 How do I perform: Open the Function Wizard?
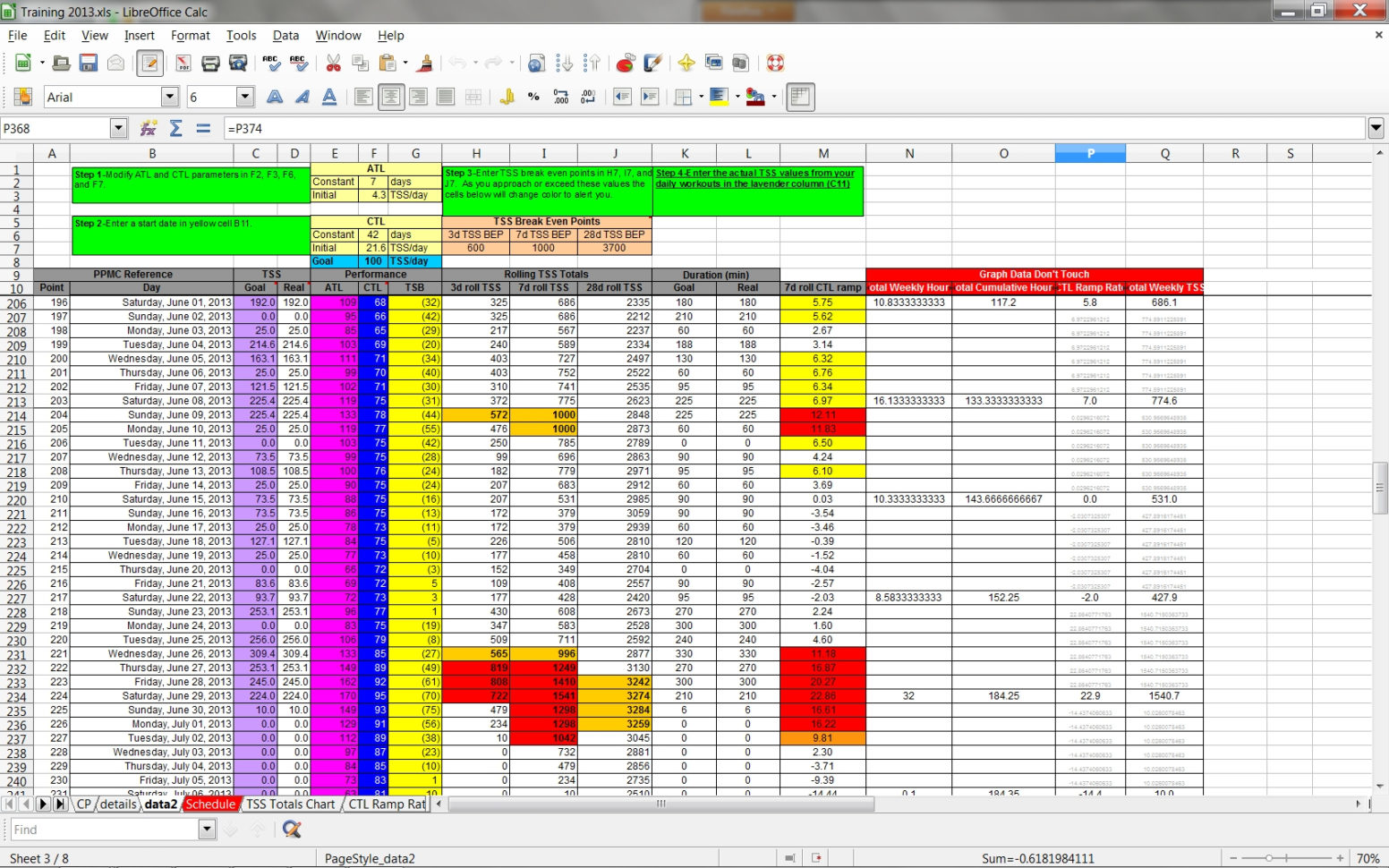click(x=149, y=128)
